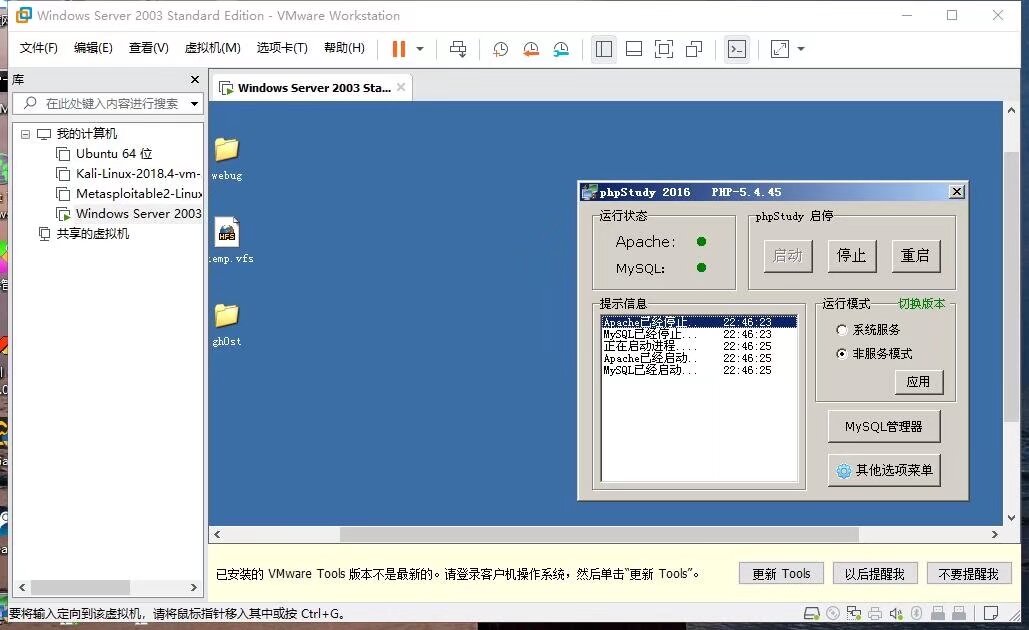Open stretch display dropdown arrow
Screen dimensions: 1029x630
pyautogui.click(x=801, y=49)
